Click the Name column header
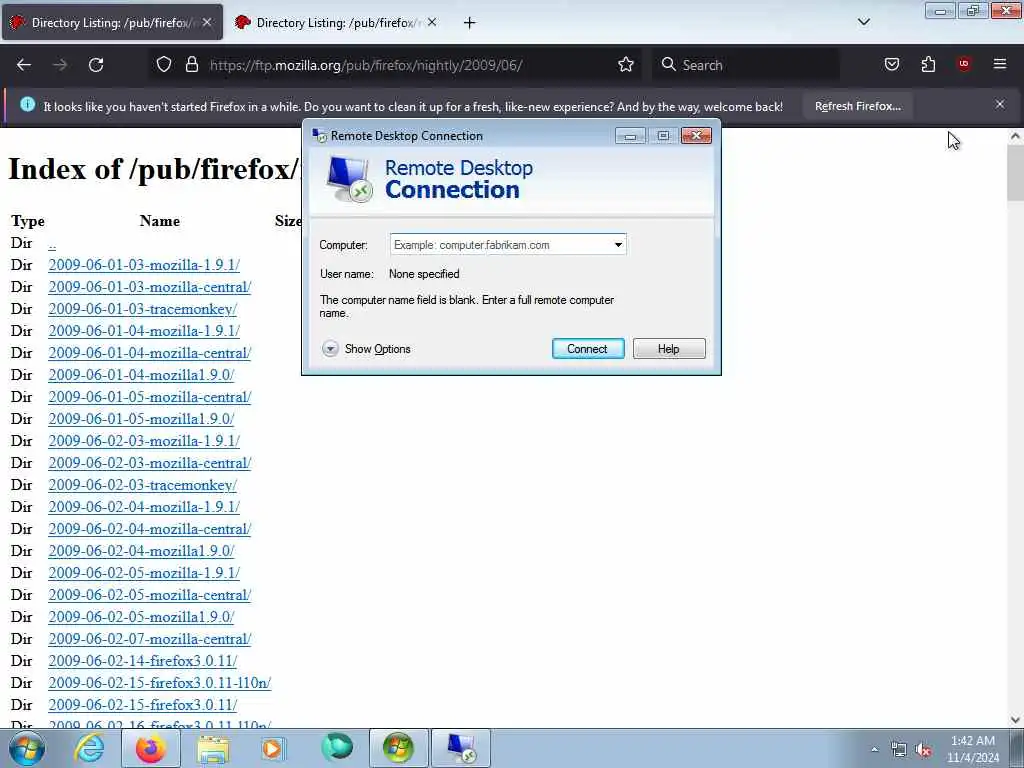This screenshot has width=1024, height=768. click(159, 221)
